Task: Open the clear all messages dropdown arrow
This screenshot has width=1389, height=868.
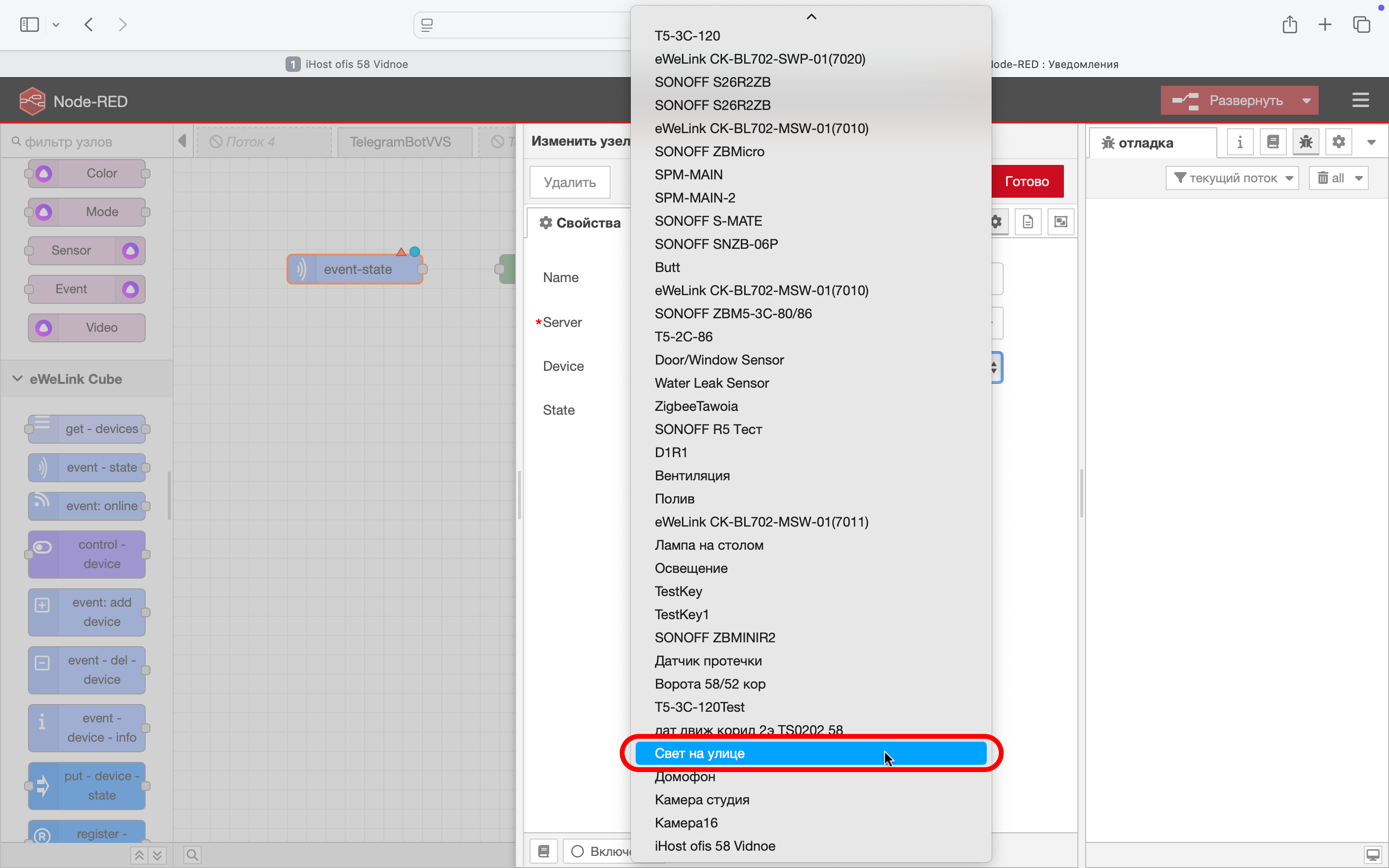Action: 1359,178
